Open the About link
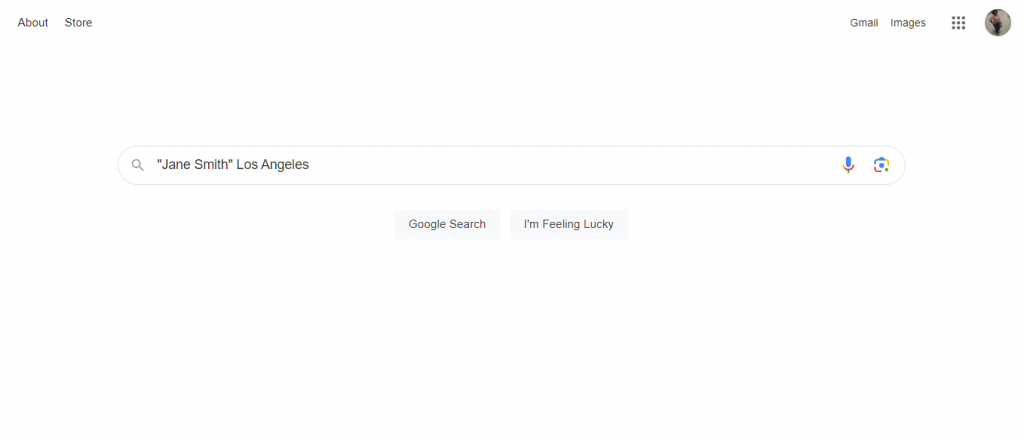The width and height of the screenshot is (1024, 440). click(33, 23)
